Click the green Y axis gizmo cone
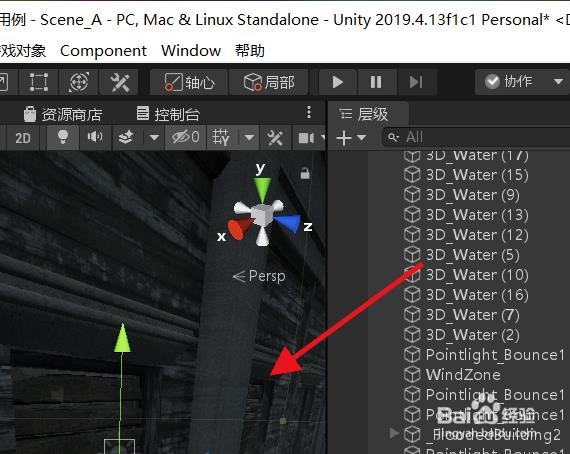Screen dimensions: 570x454 [262, 189]
